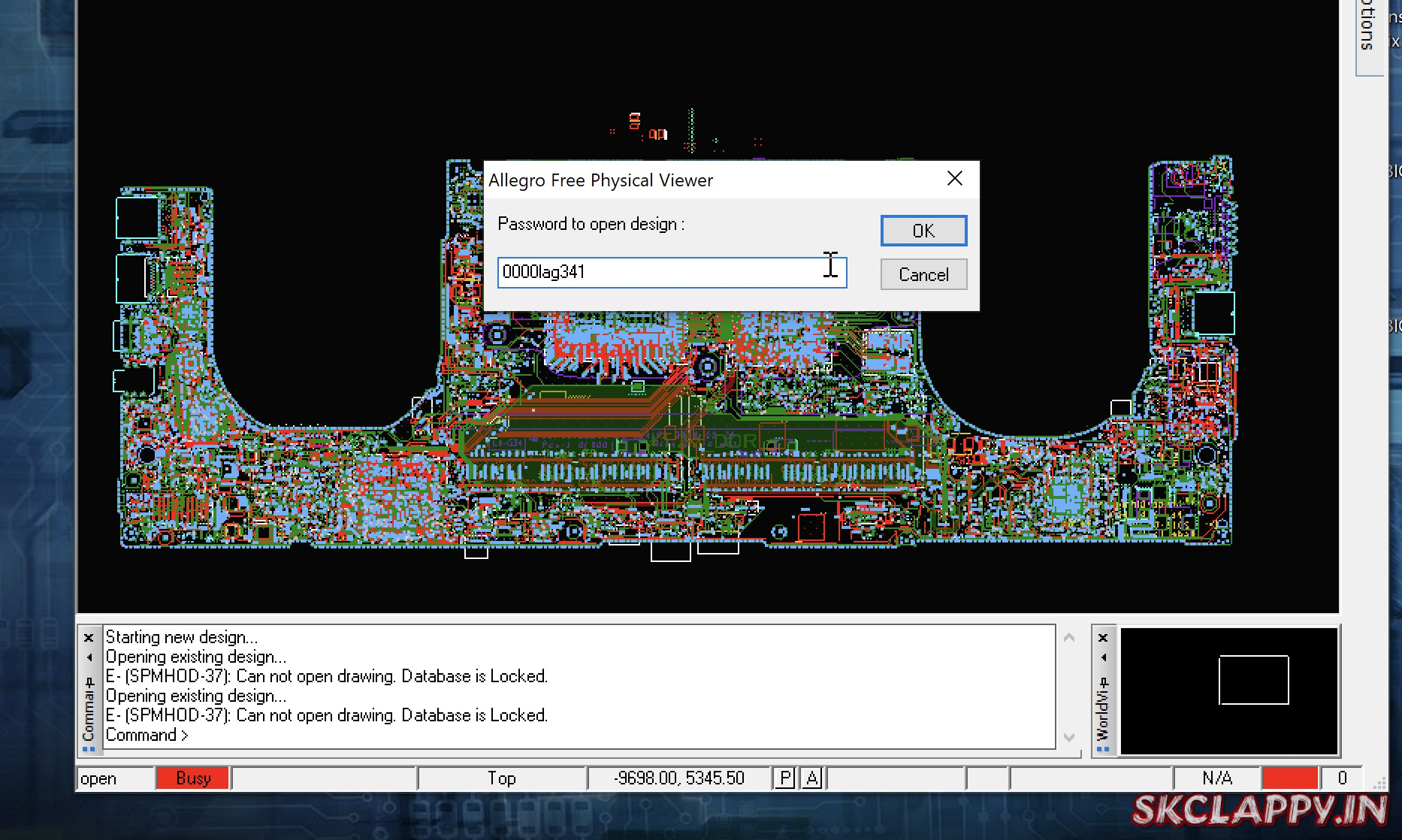Toggle the Command panel pin icon
The height and width of the screenshot is (840, 1402).
click(x=89, y=682)
